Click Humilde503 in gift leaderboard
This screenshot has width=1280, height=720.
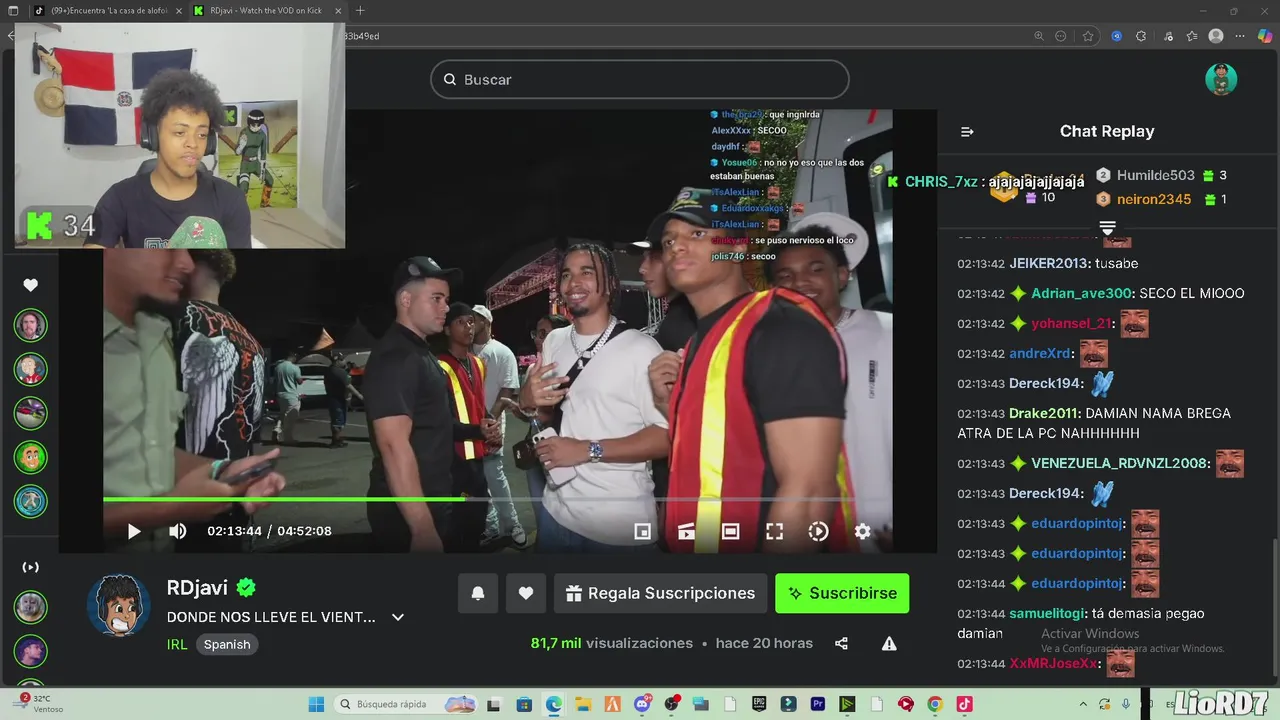point(1155,175)
